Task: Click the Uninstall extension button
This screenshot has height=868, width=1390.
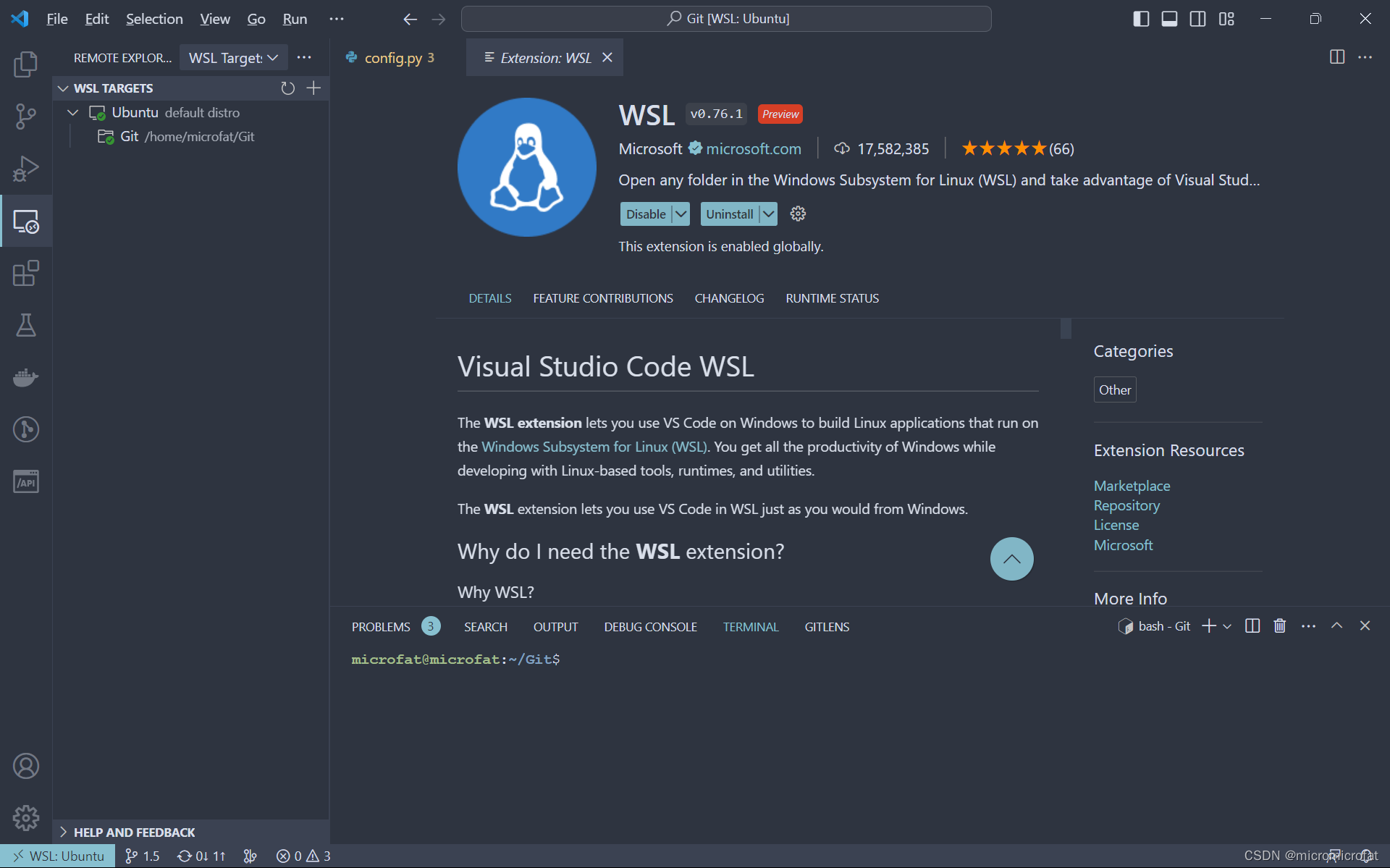Action: 730,214
